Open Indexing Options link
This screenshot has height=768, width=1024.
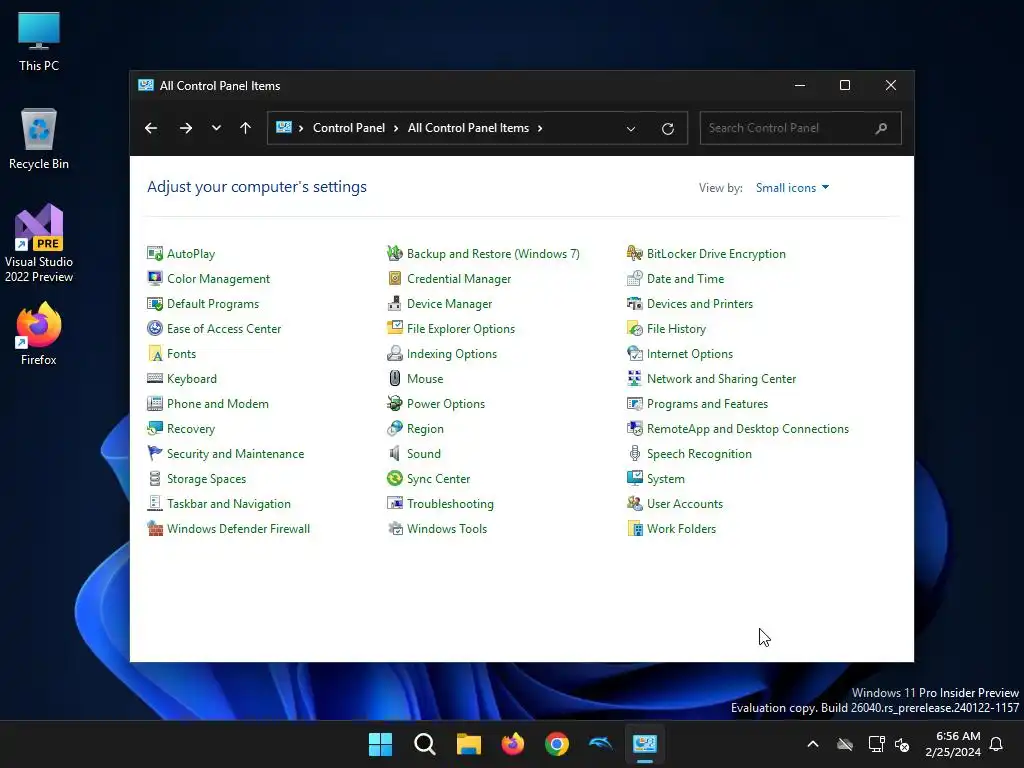[x=452, y=353]
